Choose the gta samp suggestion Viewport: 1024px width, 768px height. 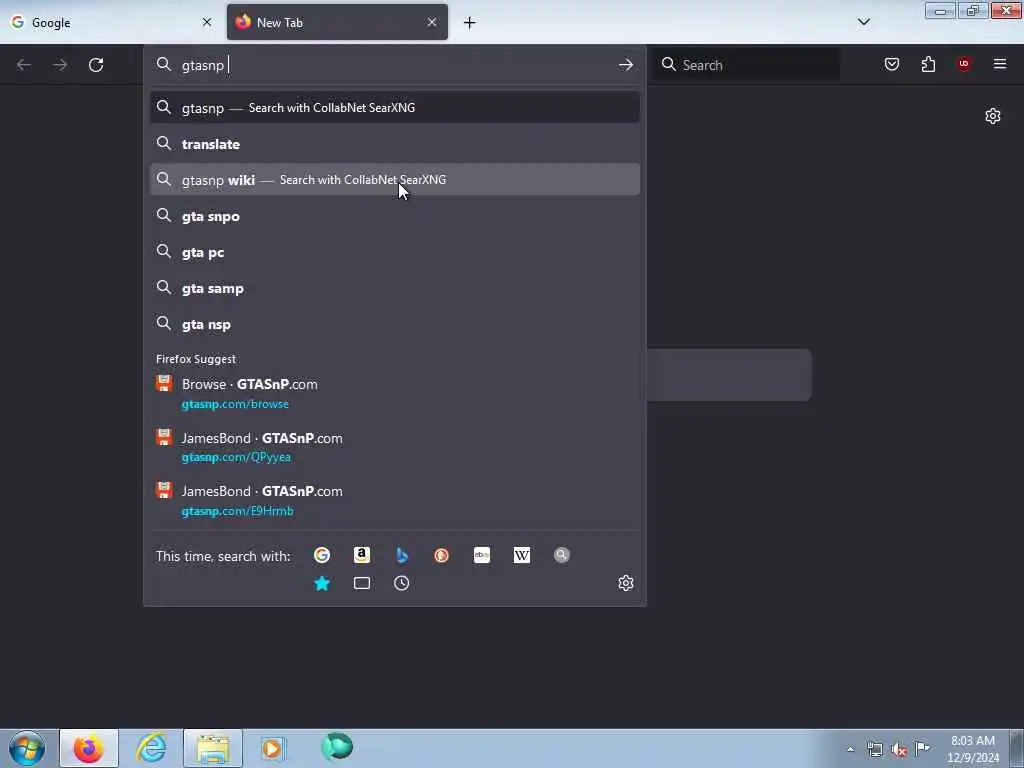(x=394, y=288)
